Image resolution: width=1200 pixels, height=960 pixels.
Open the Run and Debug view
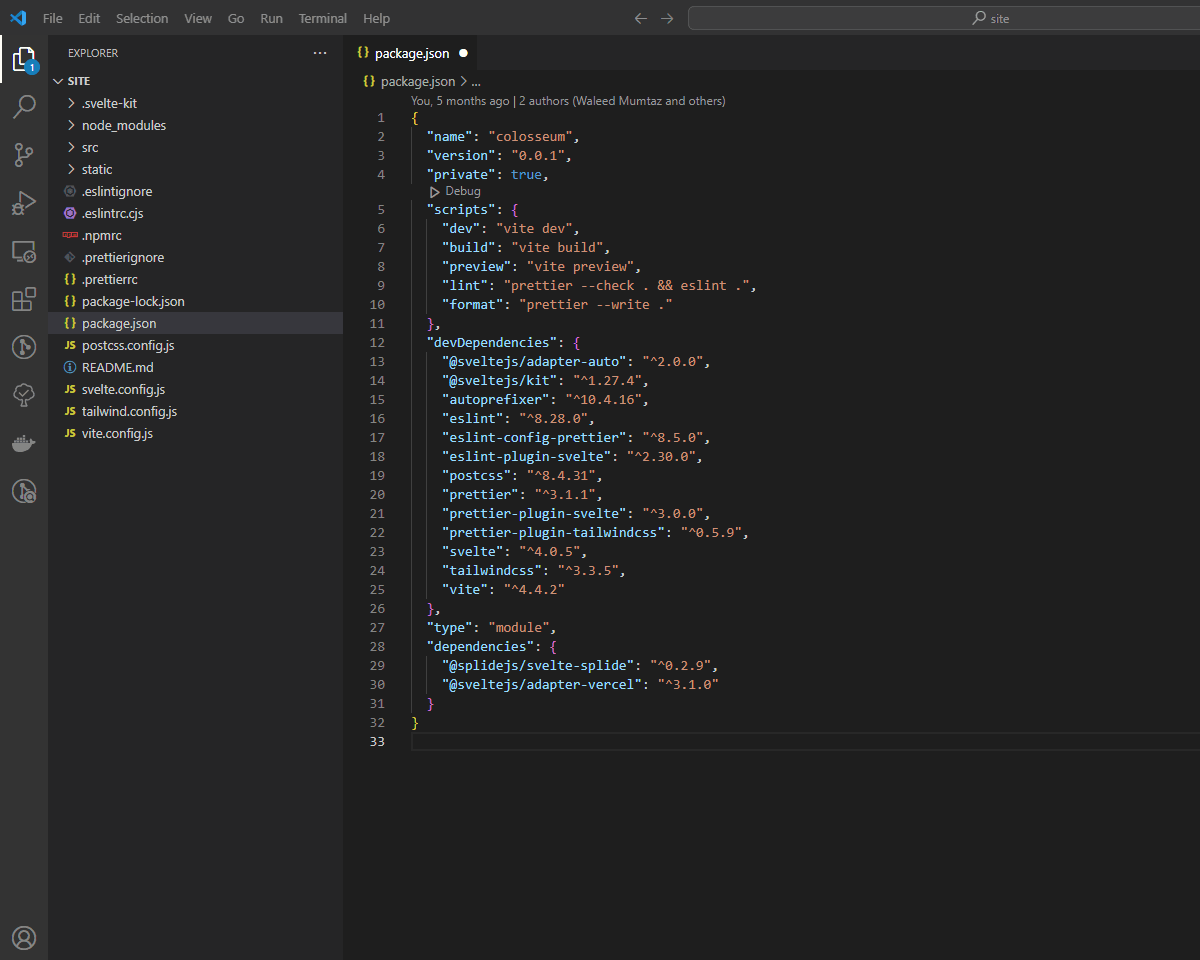click(24, 203)
